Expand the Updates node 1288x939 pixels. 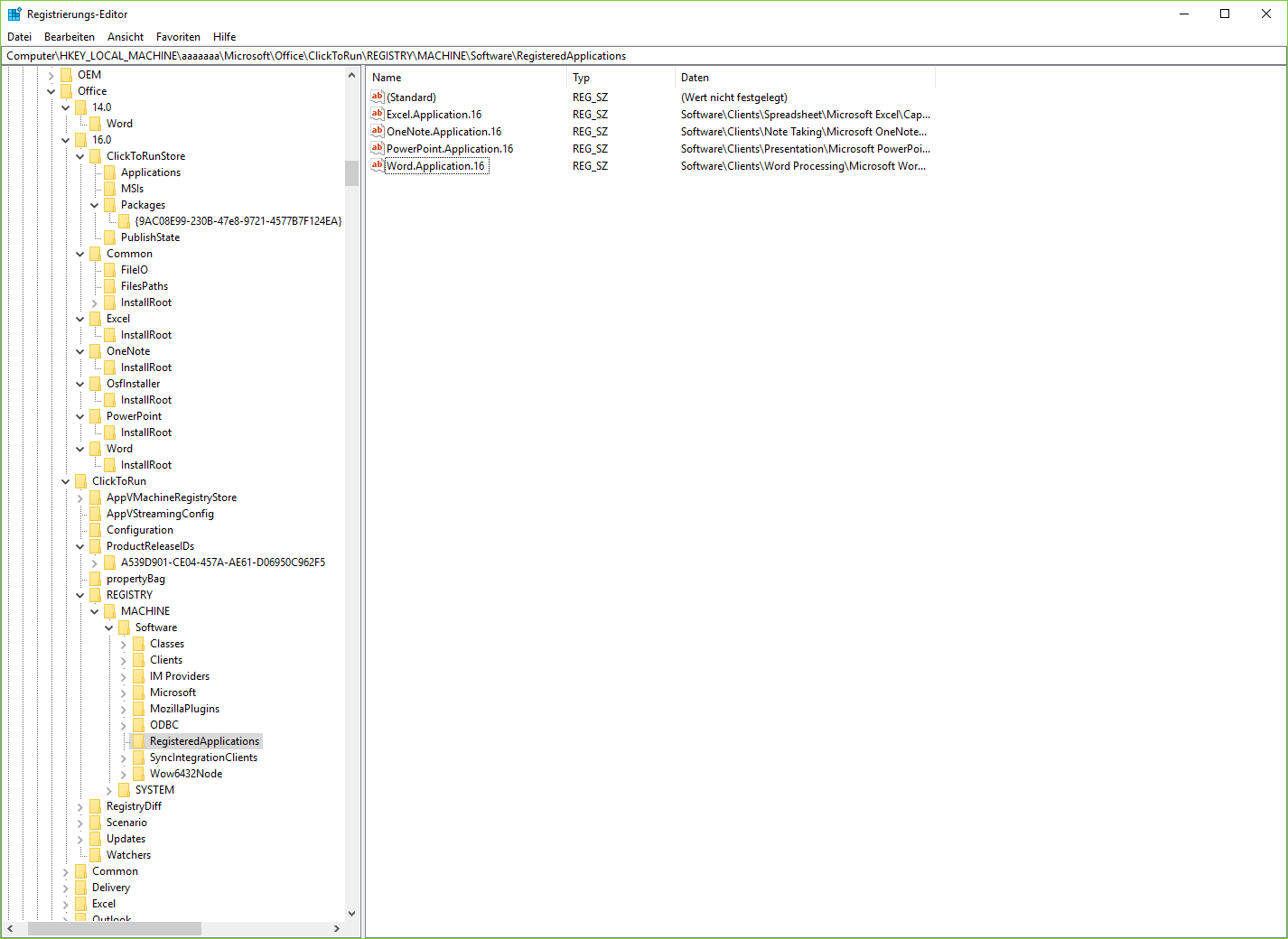pos(80,839)
